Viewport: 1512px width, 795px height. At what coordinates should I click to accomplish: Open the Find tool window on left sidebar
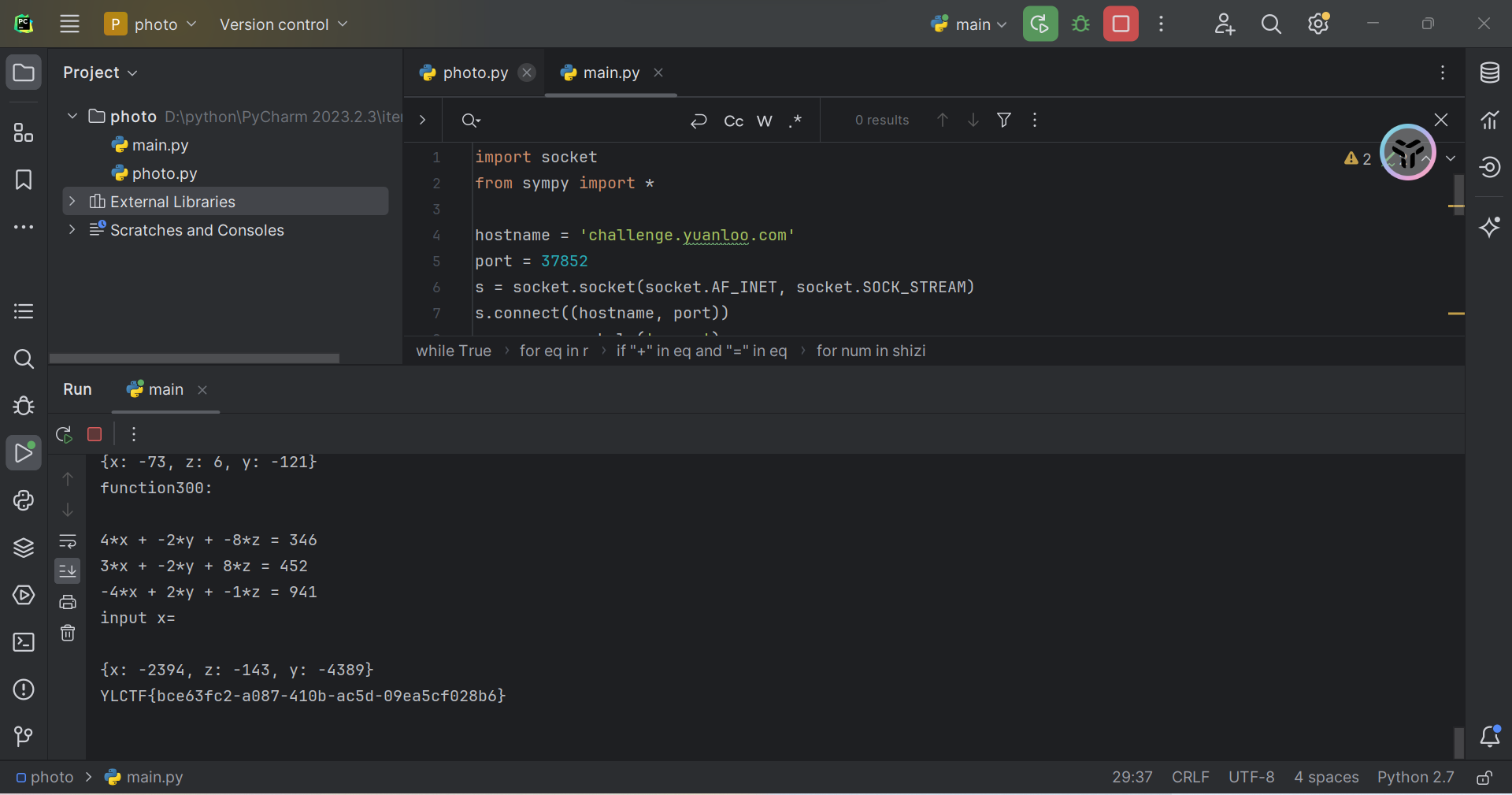coord(24,358)
